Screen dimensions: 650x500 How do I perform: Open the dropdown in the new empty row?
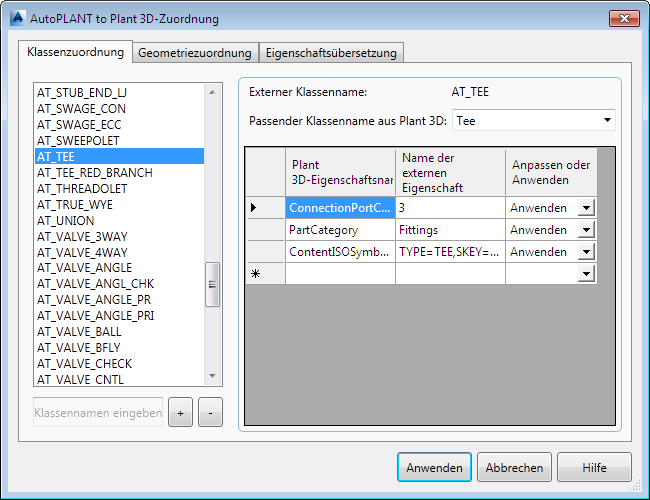coord(587,274)
